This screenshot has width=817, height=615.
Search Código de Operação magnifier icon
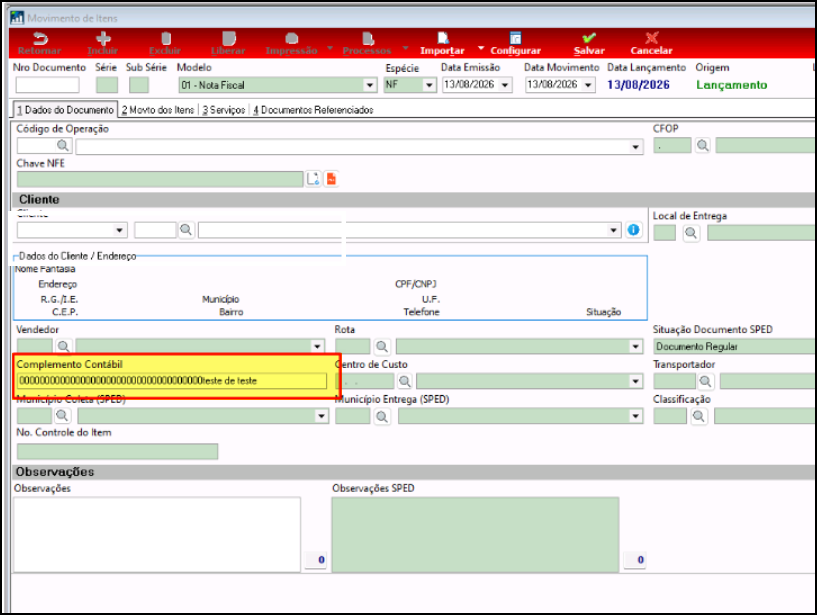[63, 145]
